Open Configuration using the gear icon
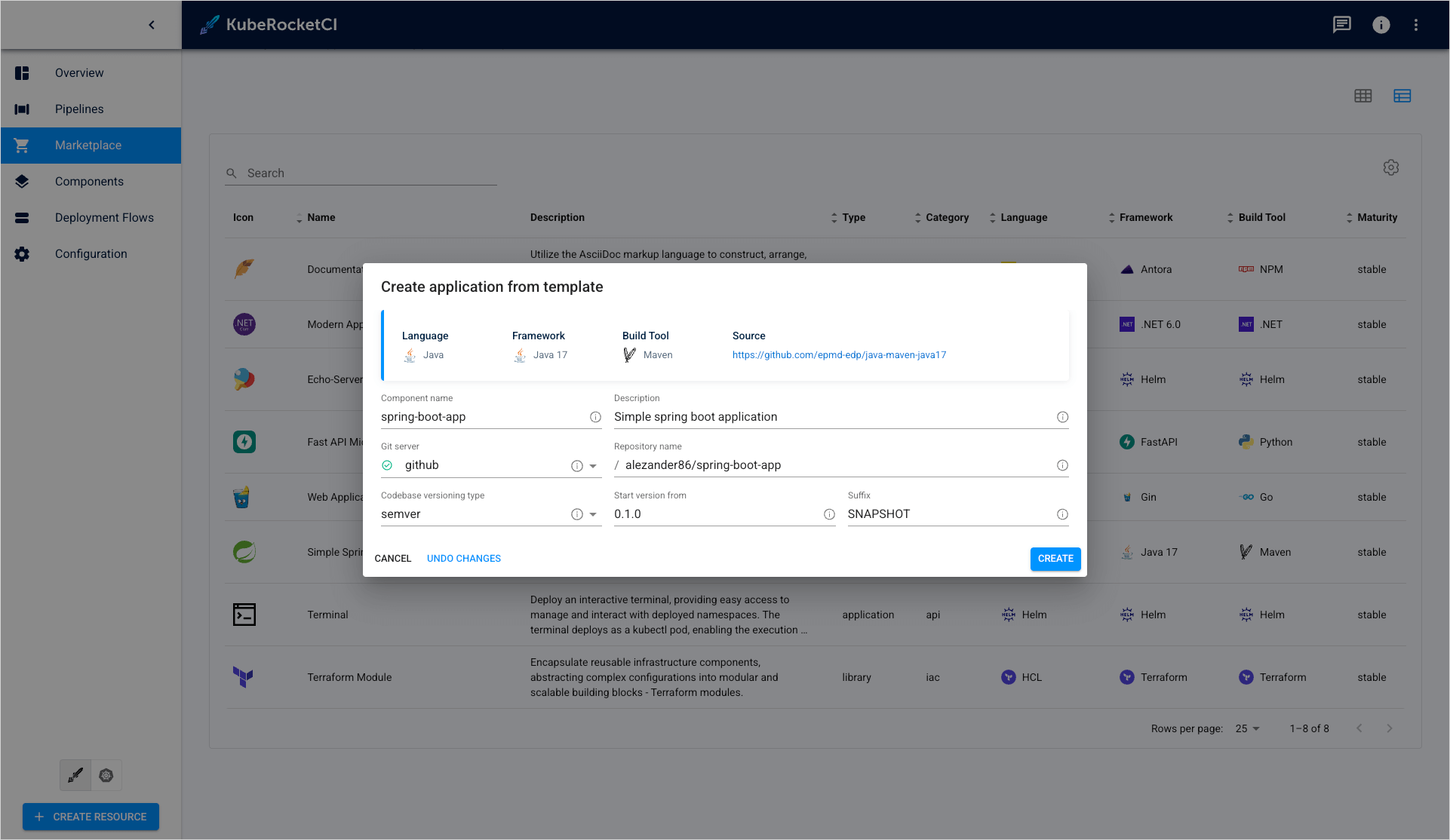The height and width of the screenshot is (840, 1450). [x=22, y=253]
